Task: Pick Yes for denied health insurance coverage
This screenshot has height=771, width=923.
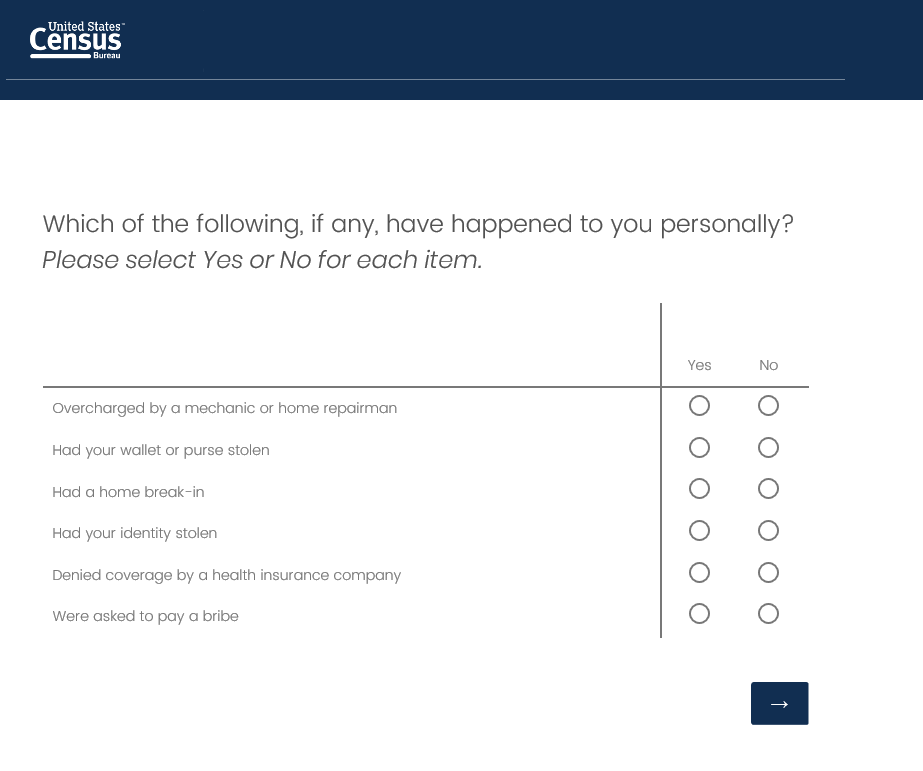Action: [x=699, y=573]
